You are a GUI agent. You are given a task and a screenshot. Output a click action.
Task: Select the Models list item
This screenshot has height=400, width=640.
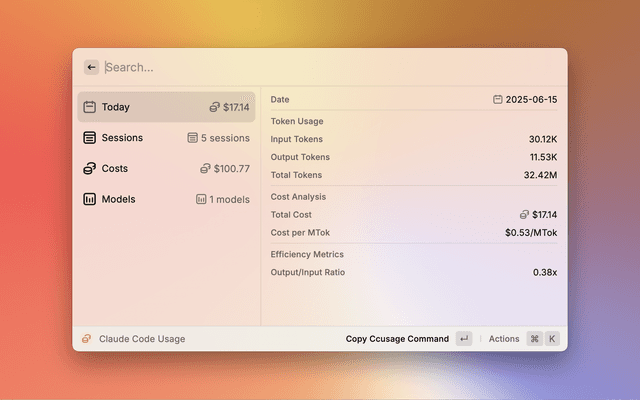(166, 199)
